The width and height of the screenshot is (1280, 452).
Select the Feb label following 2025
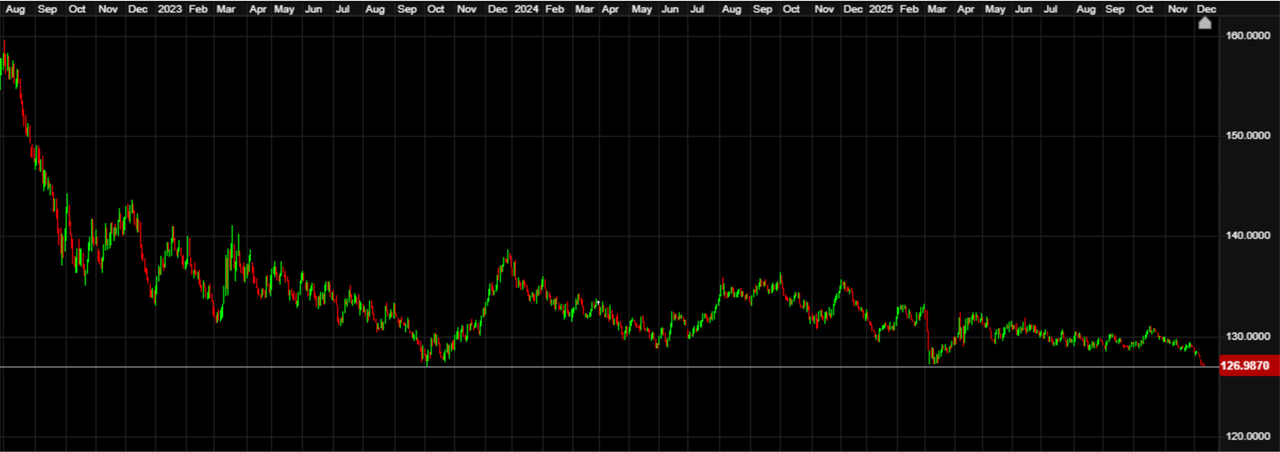click(x=909, y=8)
